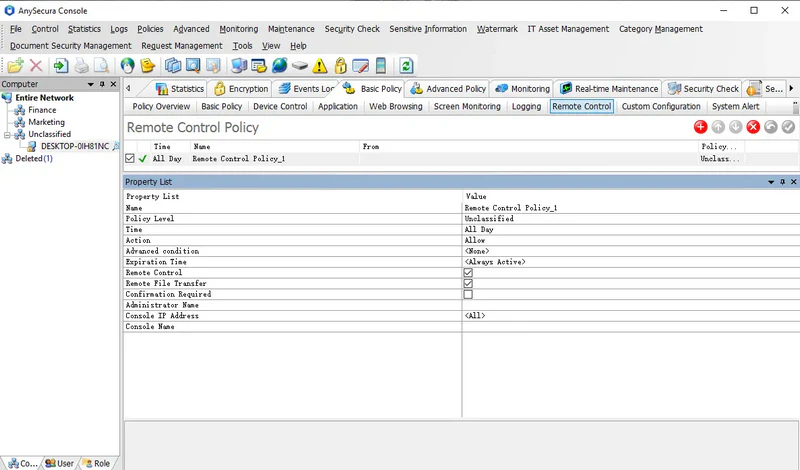Viewport: 800px width, 470px height.
Task: Uncheck the Remote File Transfer checkbox
Action: [468, 283]
